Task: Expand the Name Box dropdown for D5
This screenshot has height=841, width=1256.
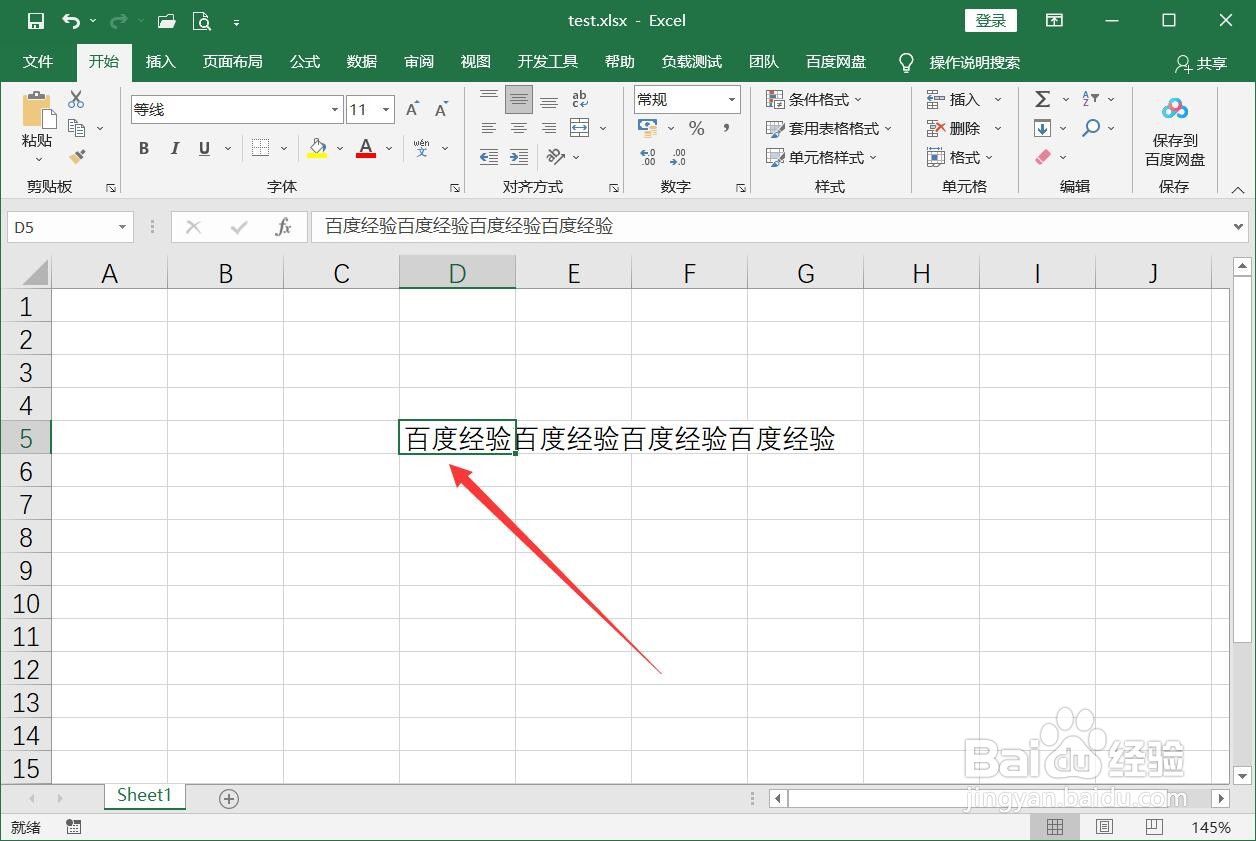Action: (122, 227)
